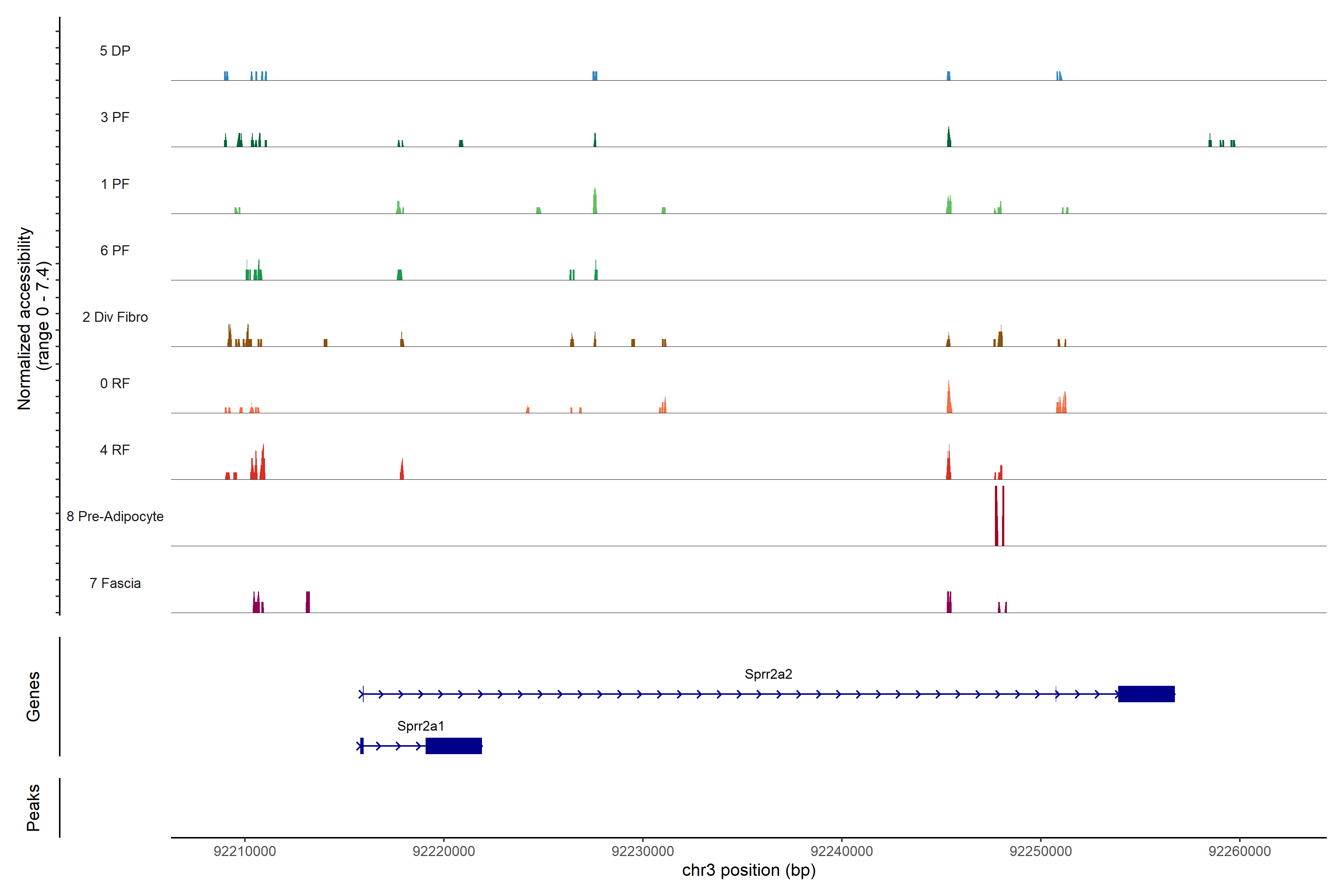Click the large Sprr2a2 exon block
Screen dimensions: 1344x896
tap(1146, 694)
